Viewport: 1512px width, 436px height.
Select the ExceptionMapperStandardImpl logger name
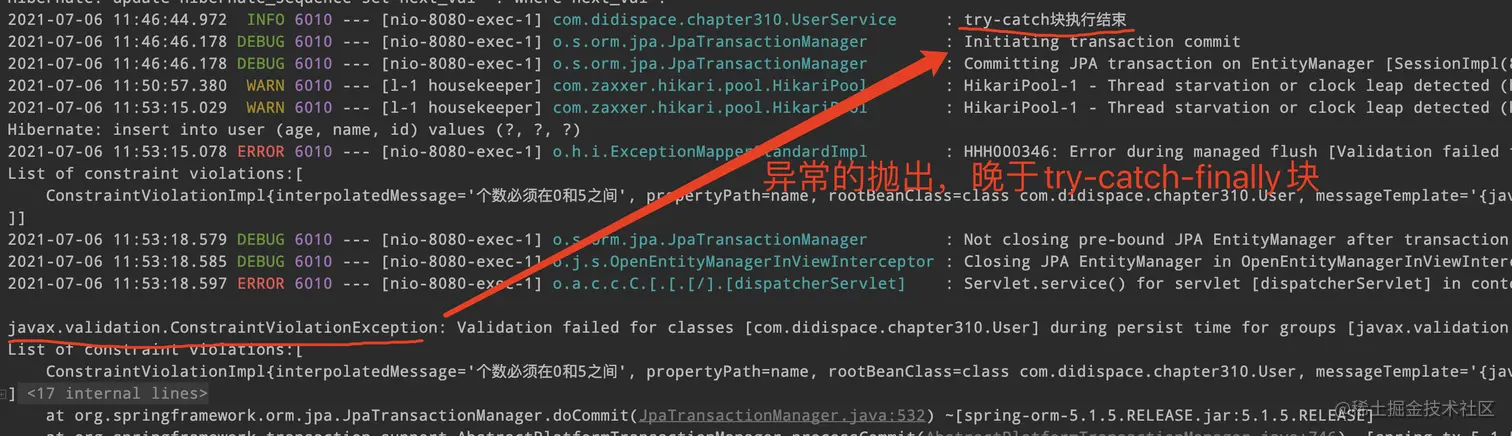click(x=710, y=152)
